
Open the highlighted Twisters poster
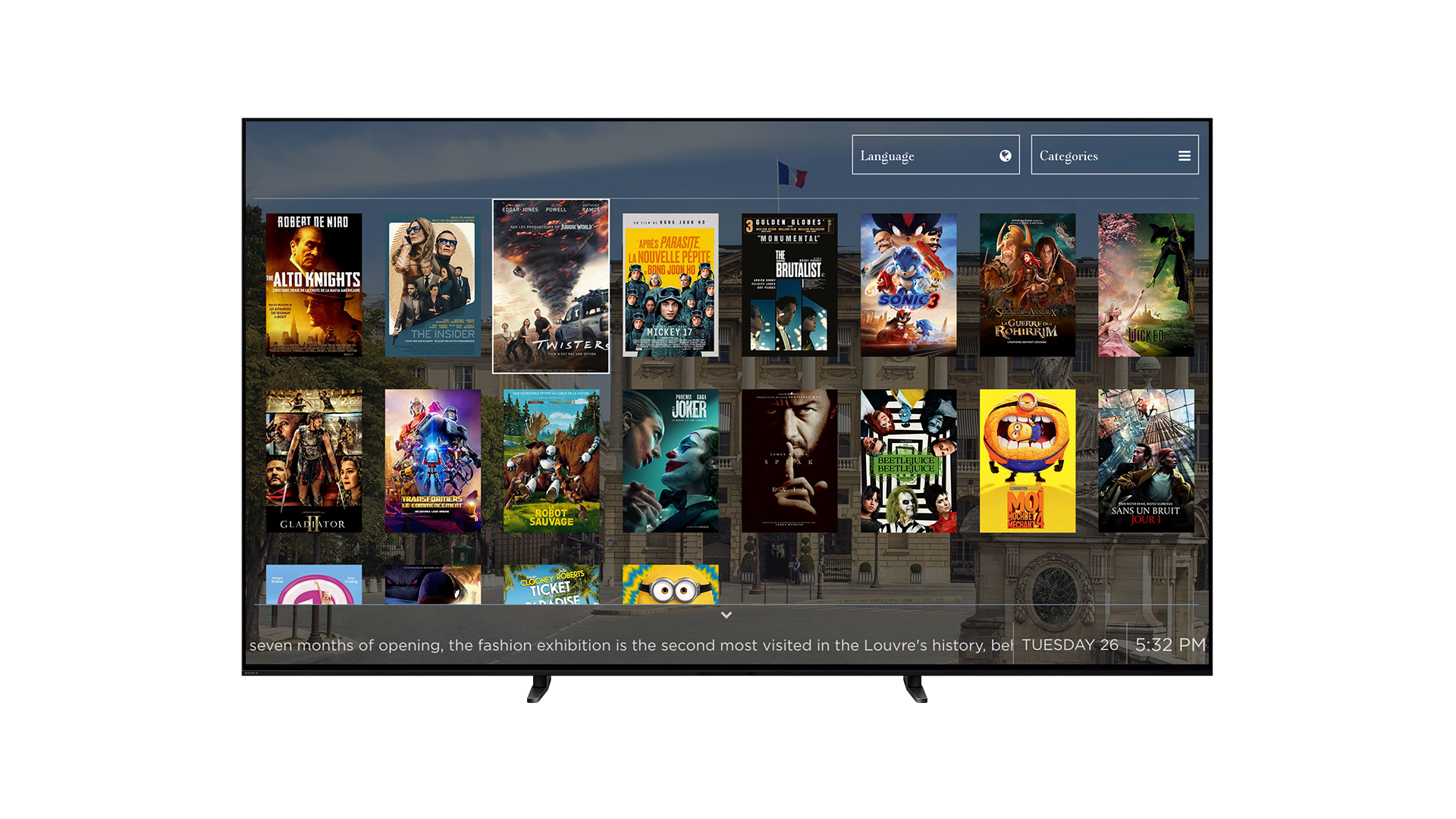pos(551,286)
